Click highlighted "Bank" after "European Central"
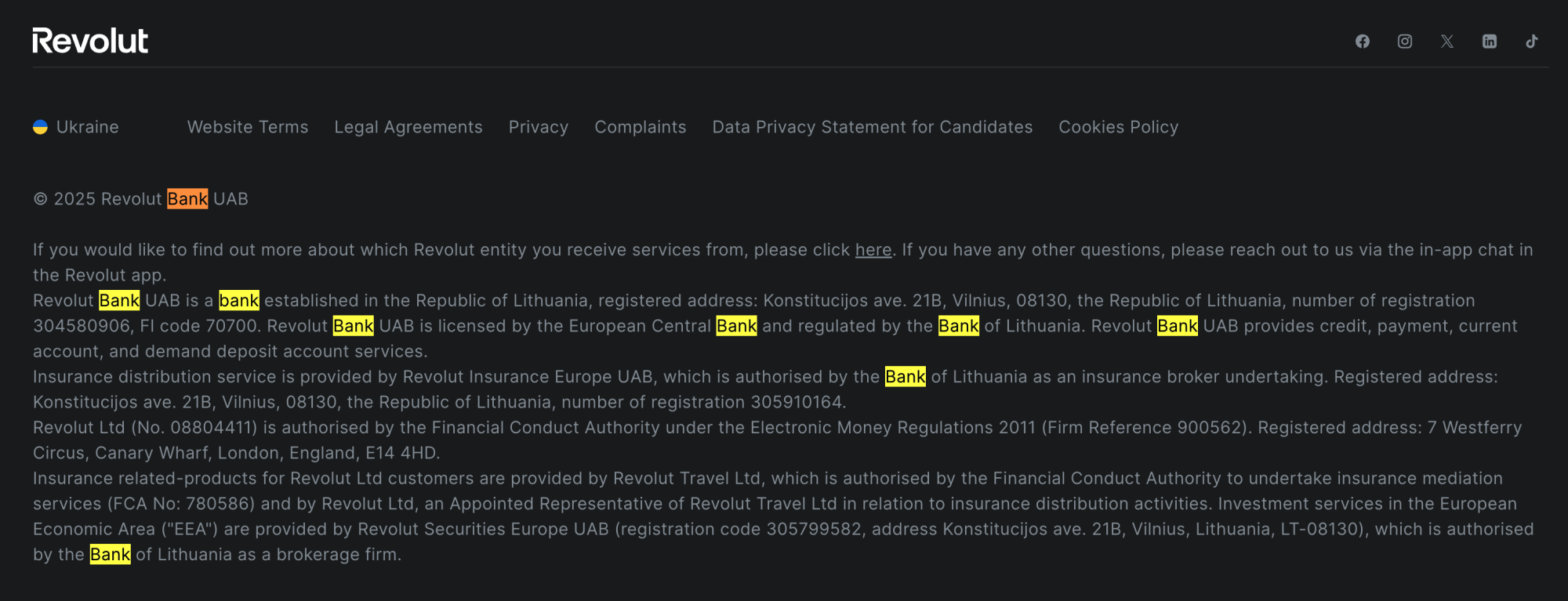This screenshot has height=601, width=1568. click(737, 326)
